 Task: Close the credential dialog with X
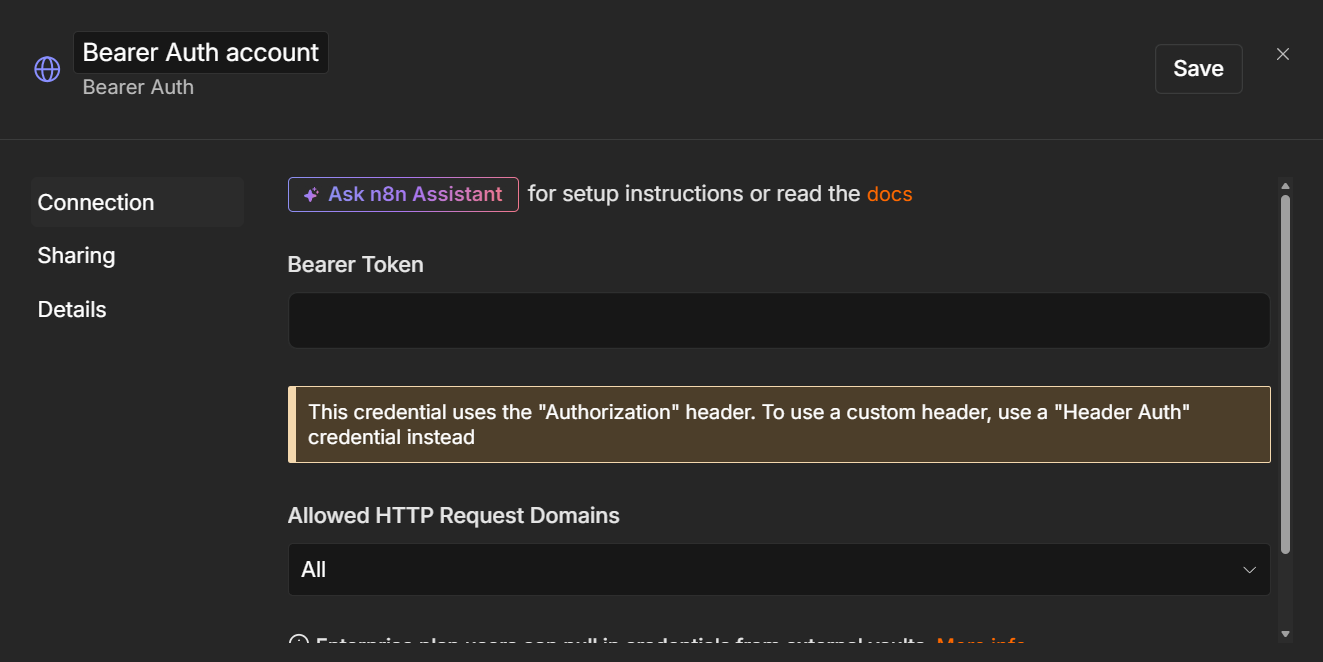tap(1283, 54)
